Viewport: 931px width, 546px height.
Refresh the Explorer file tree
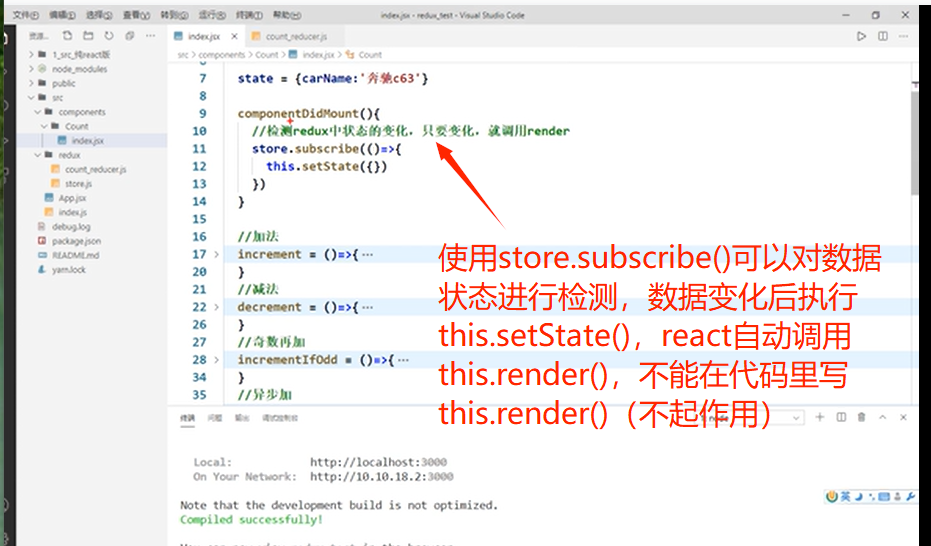click(x=109, y=36)
